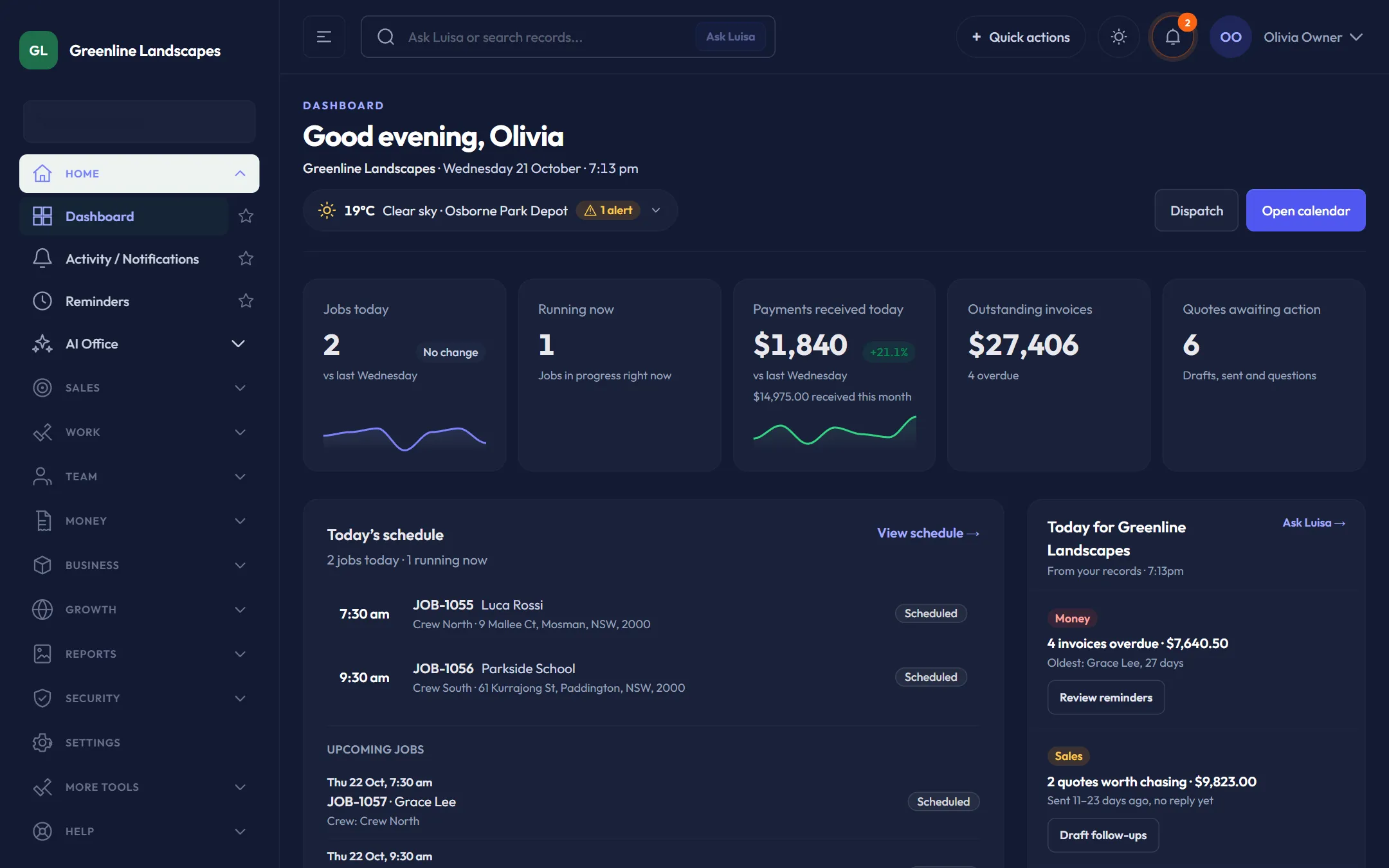Open Quick actions menu
This screenshot has height=868, width=1389.
click(x=1021, y=37)
